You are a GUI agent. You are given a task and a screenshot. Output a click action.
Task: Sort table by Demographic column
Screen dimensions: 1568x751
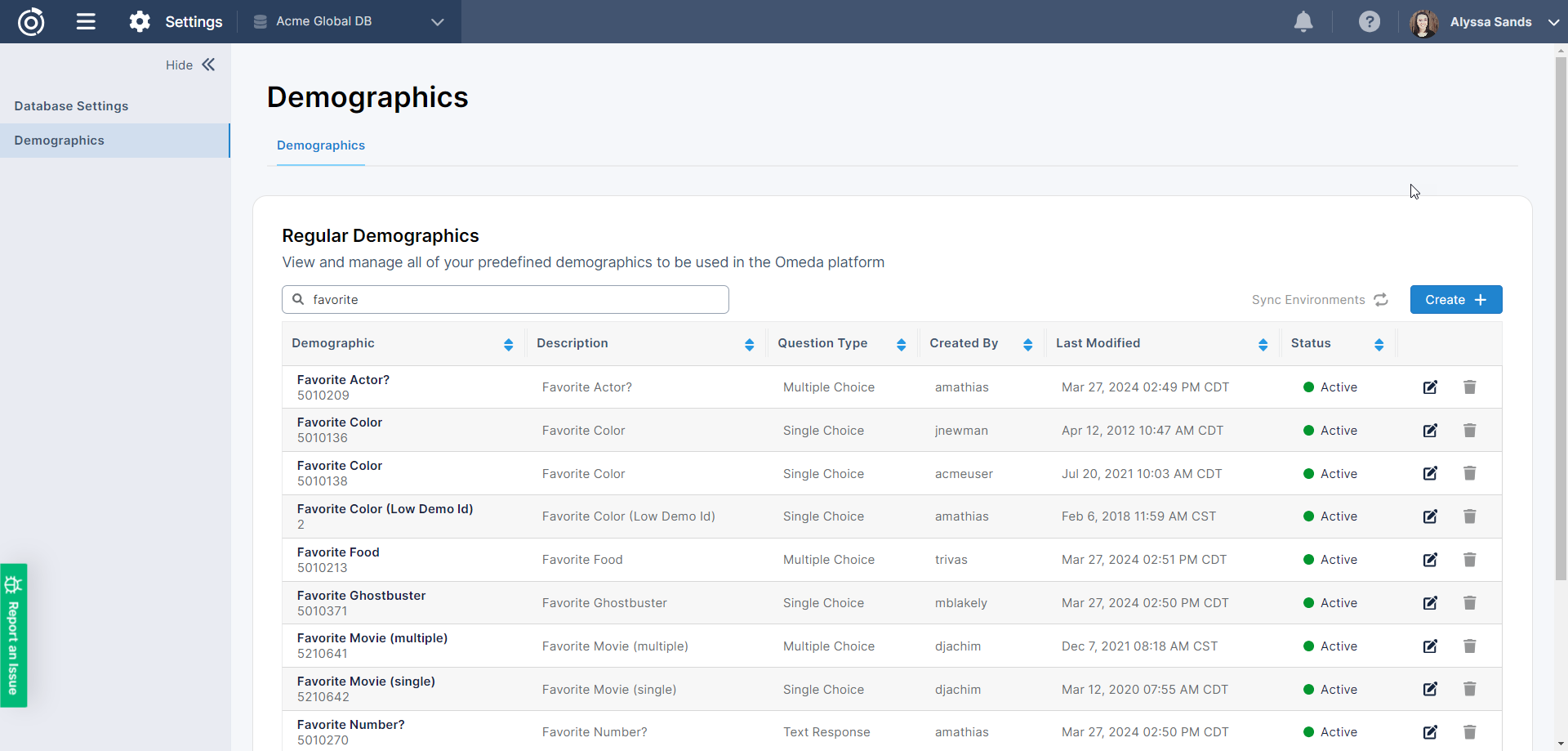click(508, 344)
